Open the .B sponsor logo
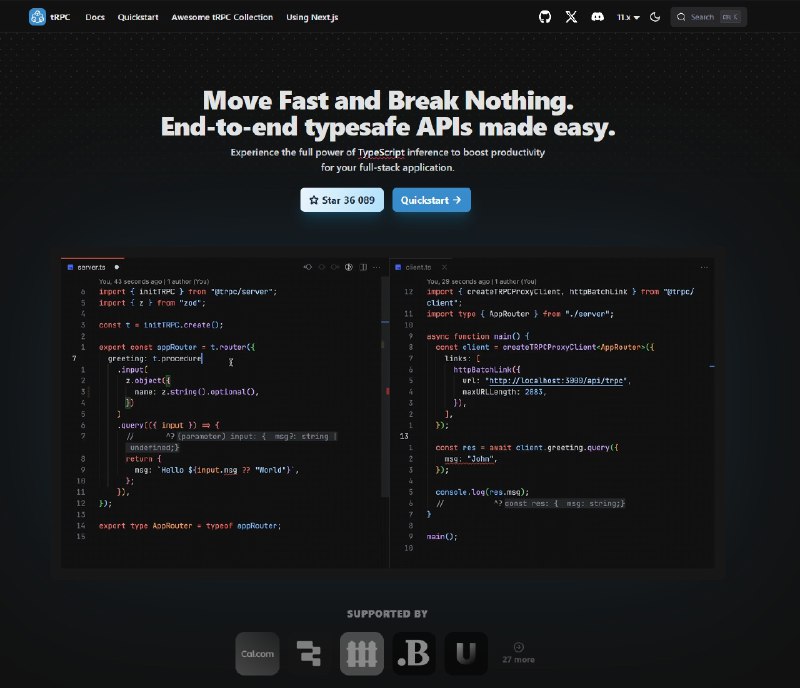The height and width of the screenshot is (688, 800). (414, 654)
